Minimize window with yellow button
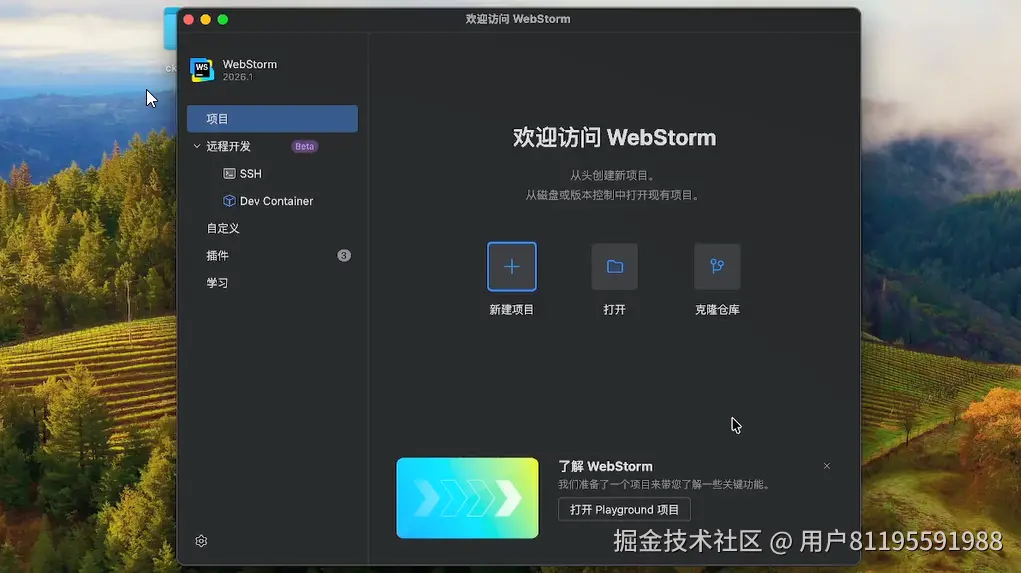The width and height of the screenshot is (1021, 573). (206, 20)
